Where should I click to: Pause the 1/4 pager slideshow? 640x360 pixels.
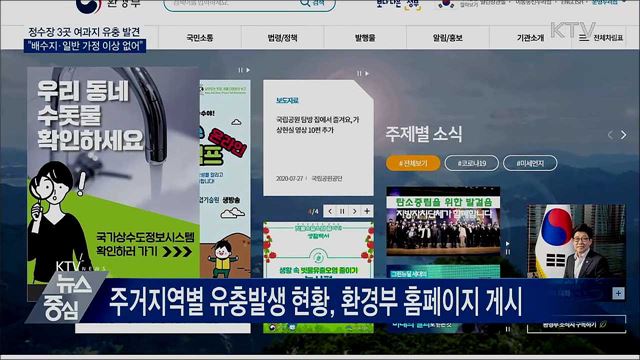tap(342, 211)
